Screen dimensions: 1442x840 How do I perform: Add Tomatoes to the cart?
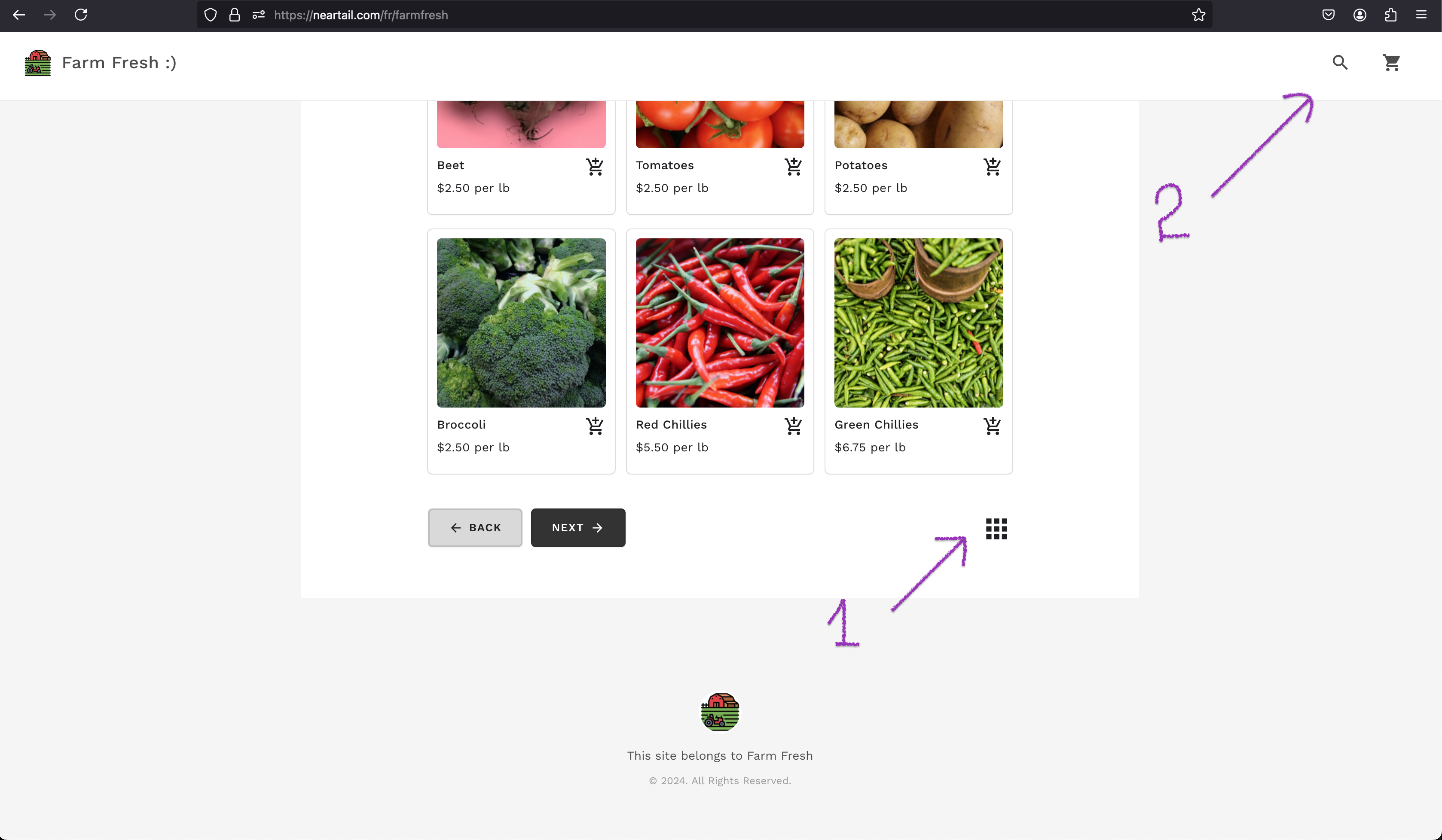[x=793, y=166]
